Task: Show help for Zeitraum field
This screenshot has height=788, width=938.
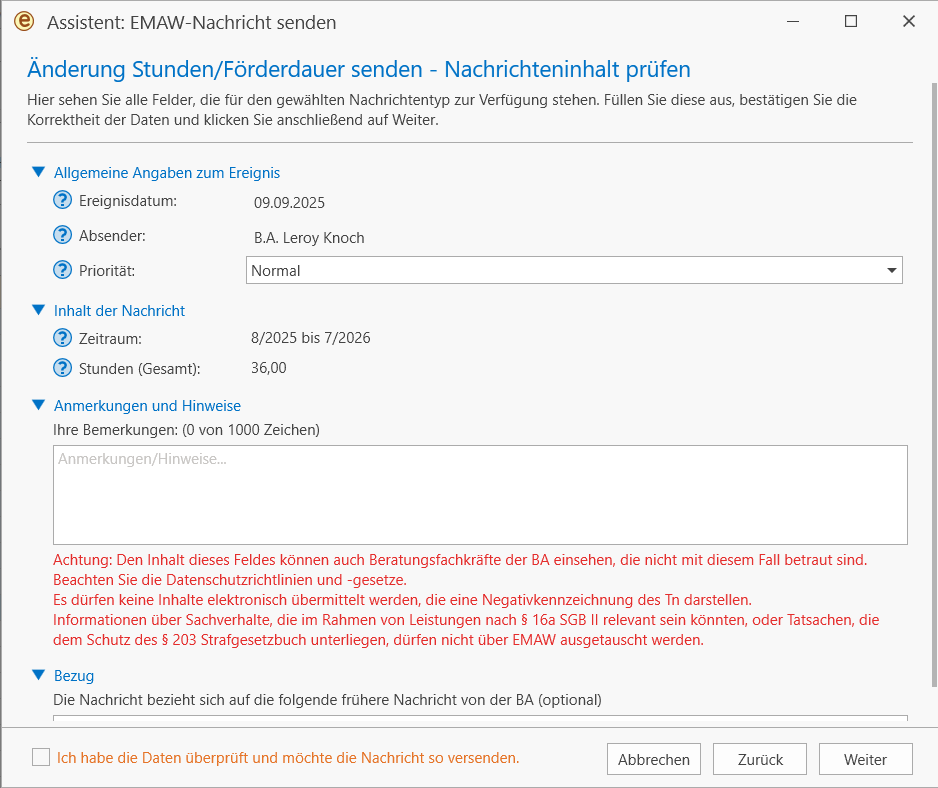Action: (62, 338)
